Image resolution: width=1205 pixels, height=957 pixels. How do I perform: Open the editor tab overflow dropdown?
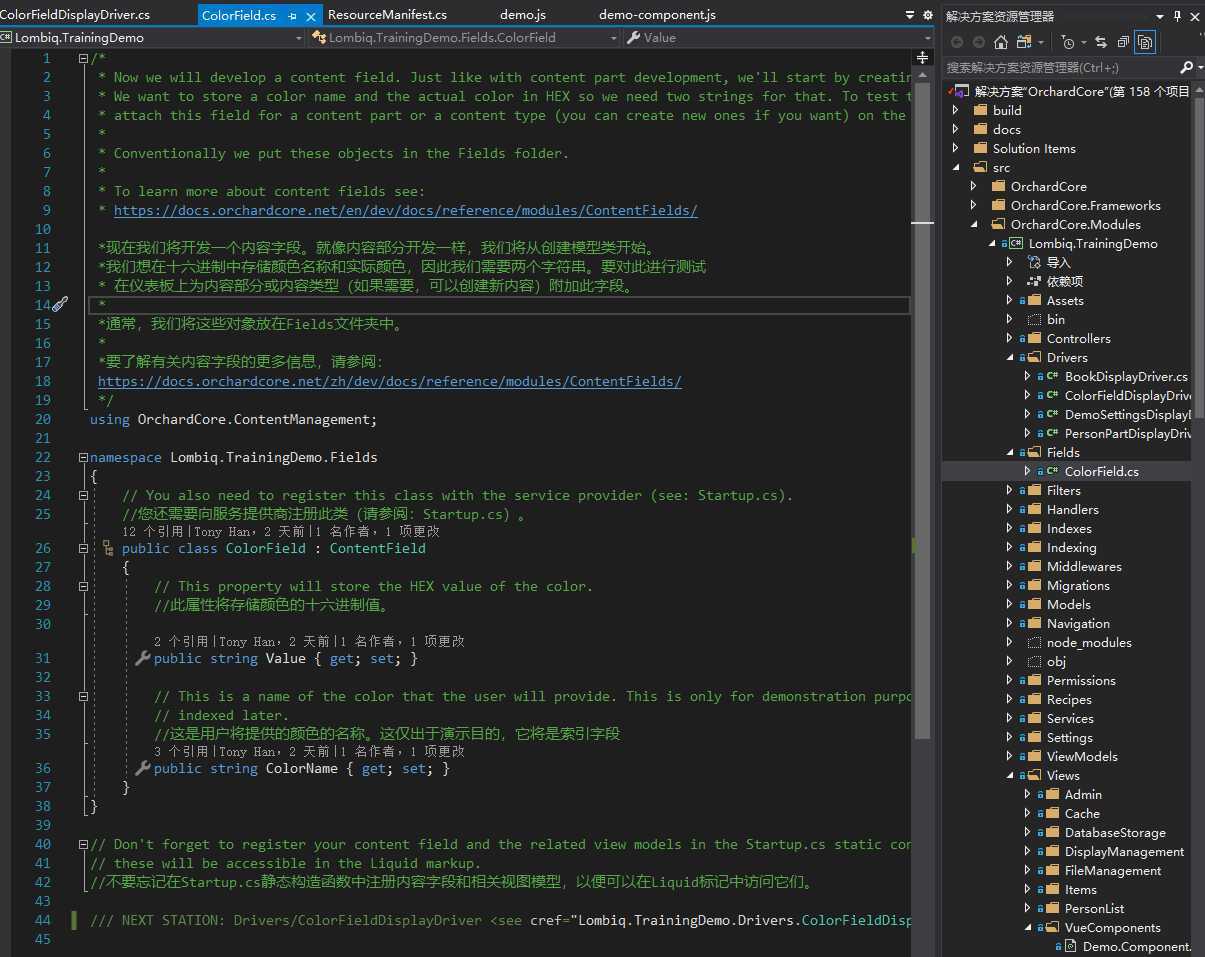pyautogui.click(x=910, y=15)
